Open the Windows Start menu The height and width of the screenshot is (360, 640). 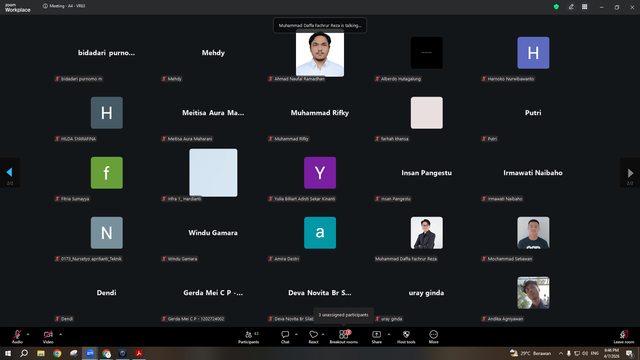click(8, 353)
